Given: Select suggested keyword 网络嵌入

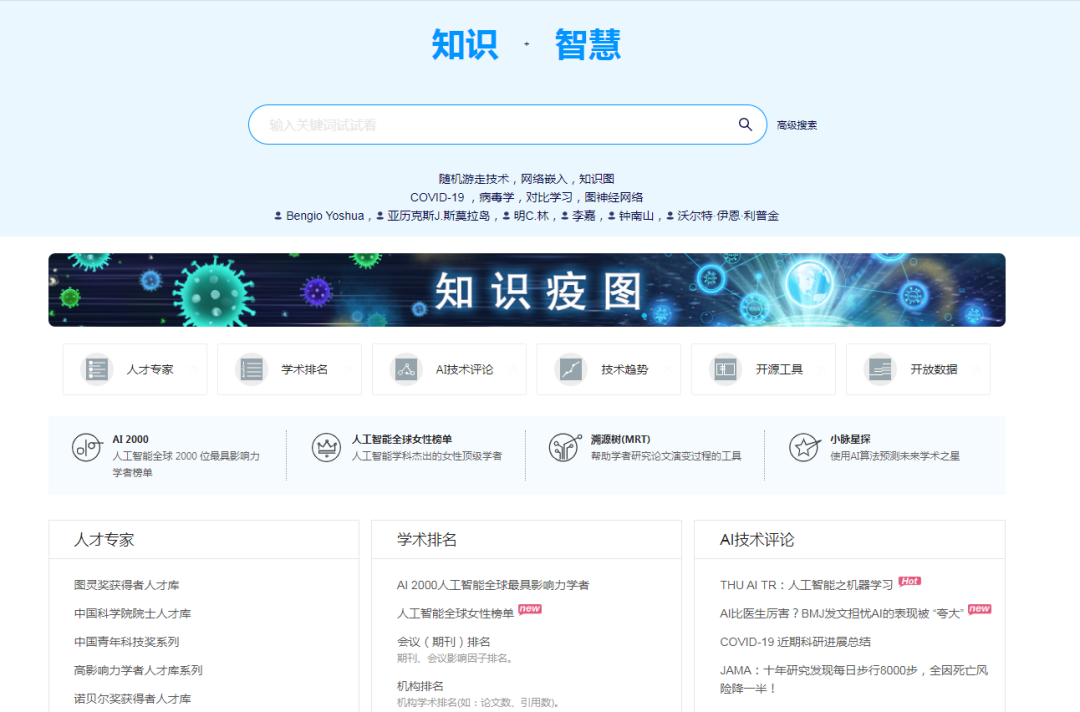Looking at the screenshot, I should point(543,179).
